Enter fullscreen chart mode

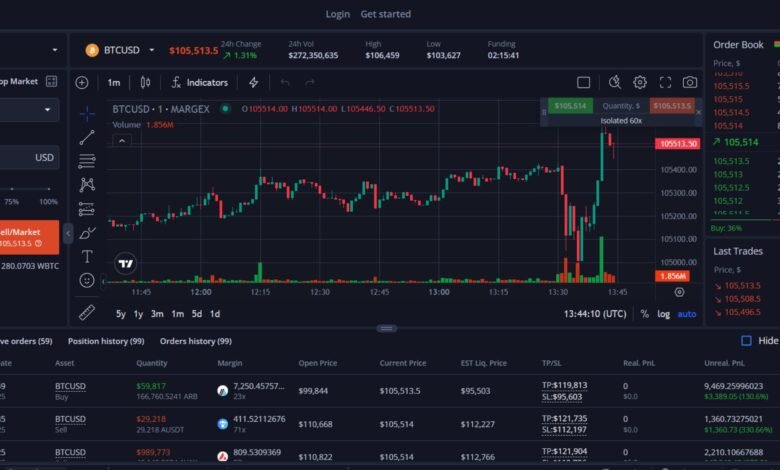[665, 83]
